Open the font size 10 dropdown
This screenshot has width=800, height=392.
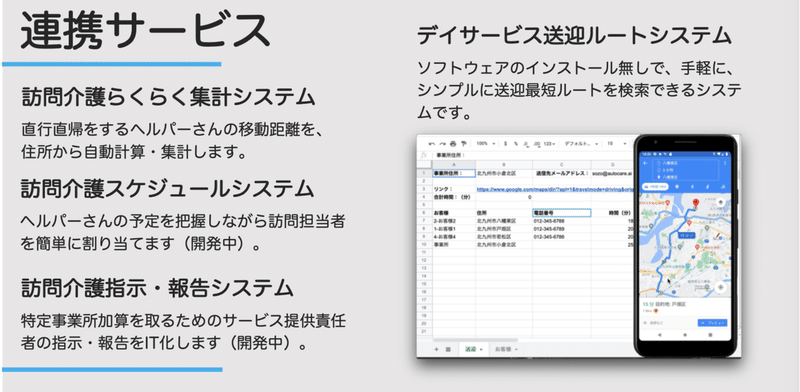click(617, 144)
